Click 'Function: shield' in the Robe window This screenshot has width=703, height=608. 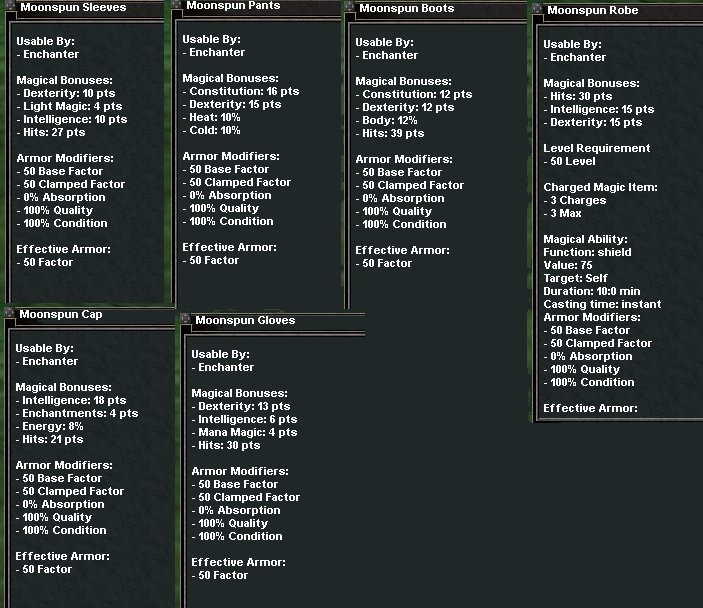click(587, 252)
